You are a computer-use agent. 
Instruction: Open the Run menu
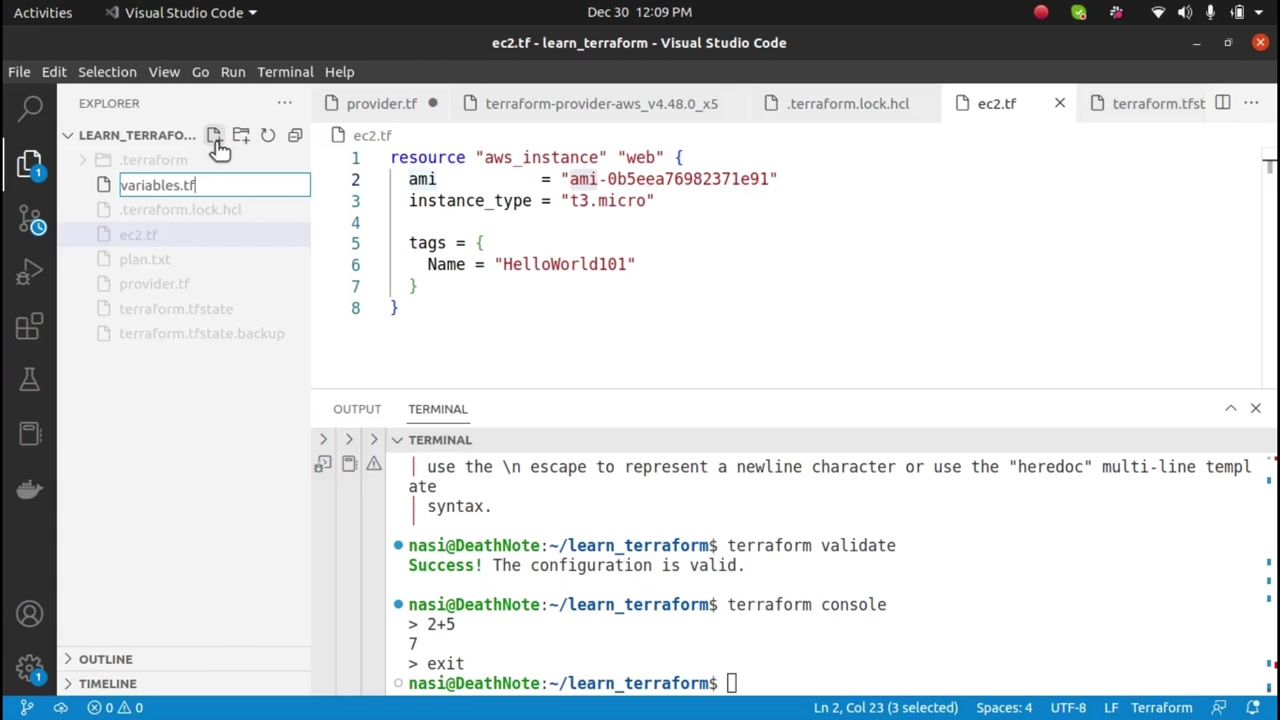pos(233,72)
